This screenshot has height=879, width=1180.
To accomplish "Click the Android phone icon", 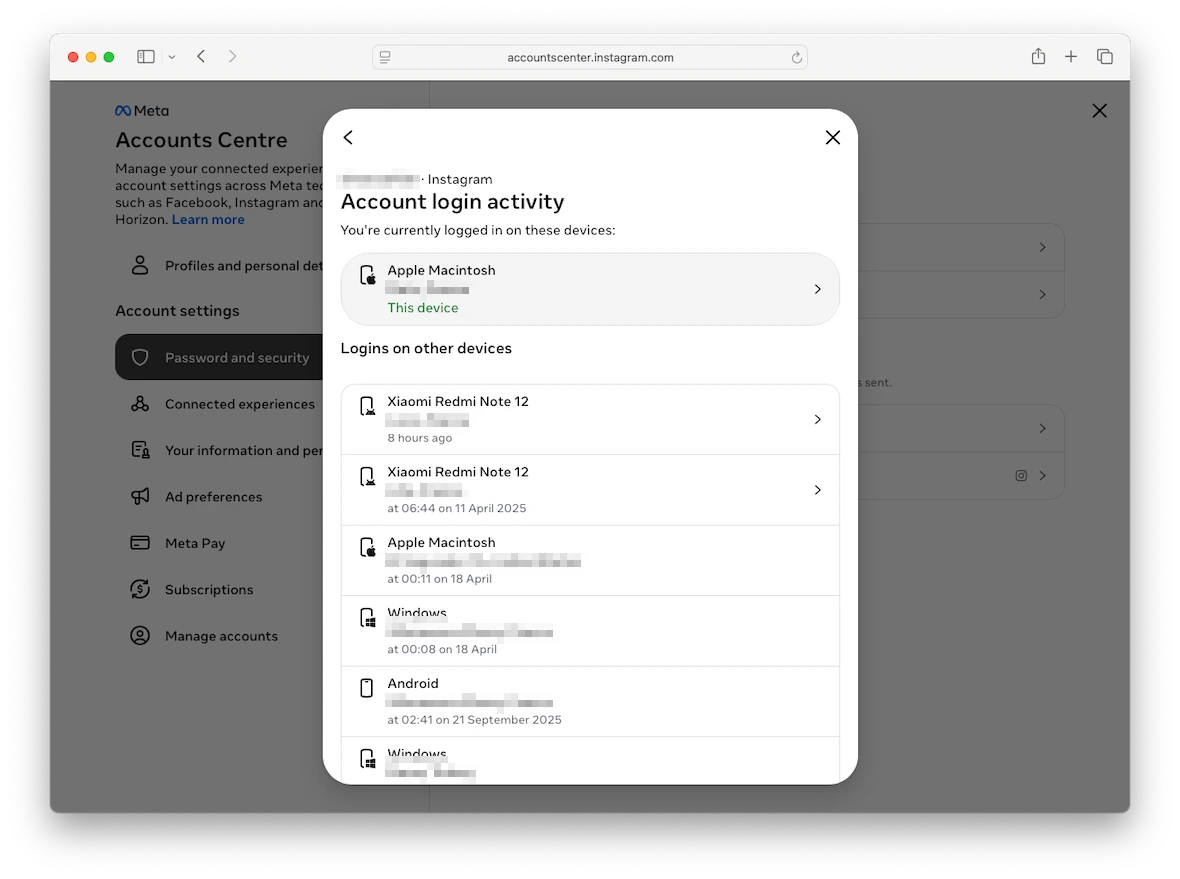I will 366,688.
